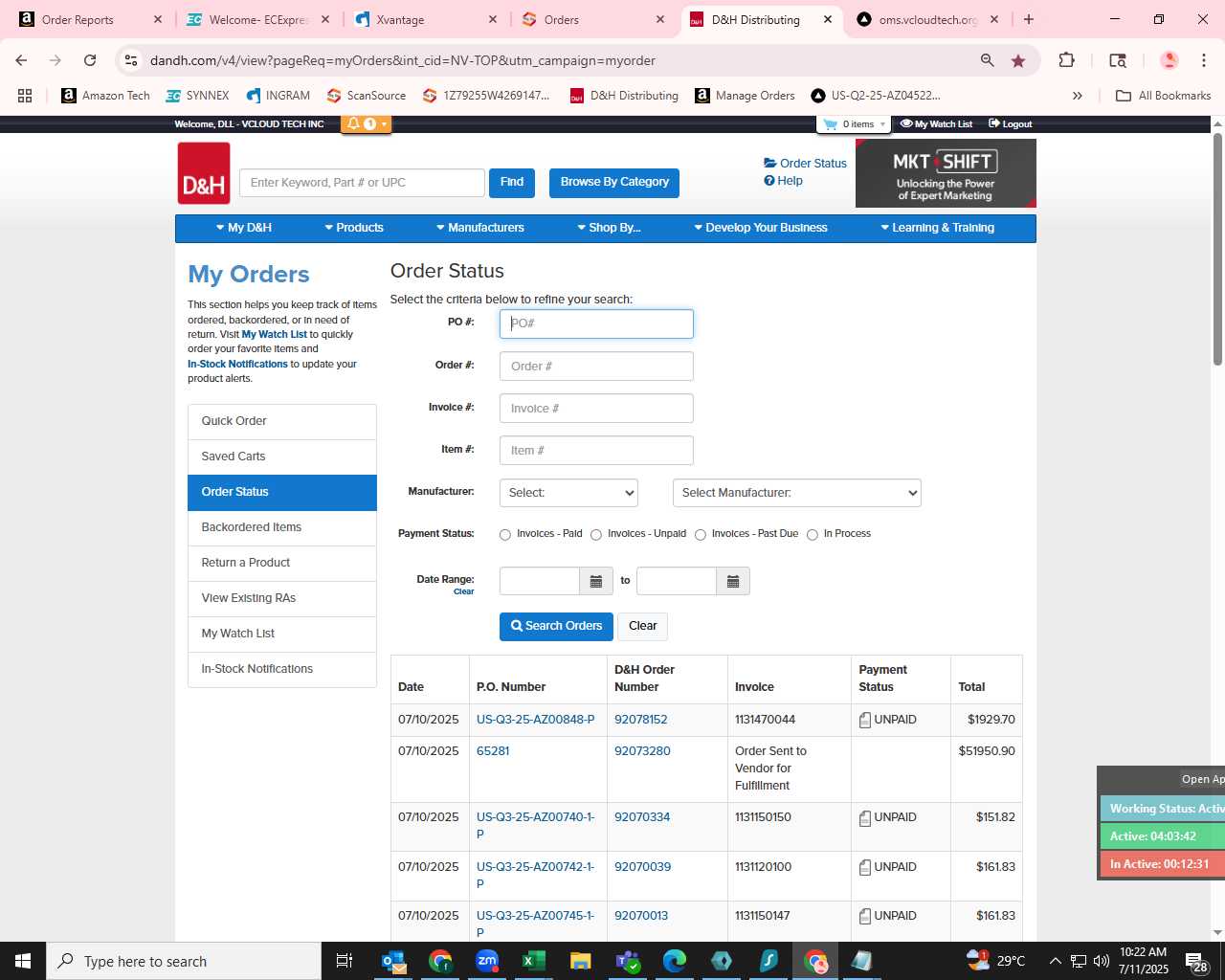Open Microsoft Teams from the taskbar
Image resolution: width=1225 pixels, height=980 pixels.
point(628,961)
